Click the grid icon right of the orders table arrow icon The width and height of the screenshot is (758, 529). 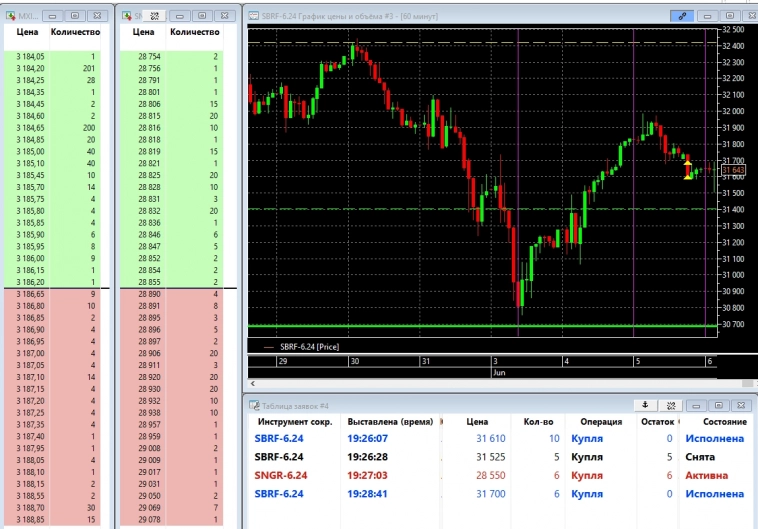point(671,405)
